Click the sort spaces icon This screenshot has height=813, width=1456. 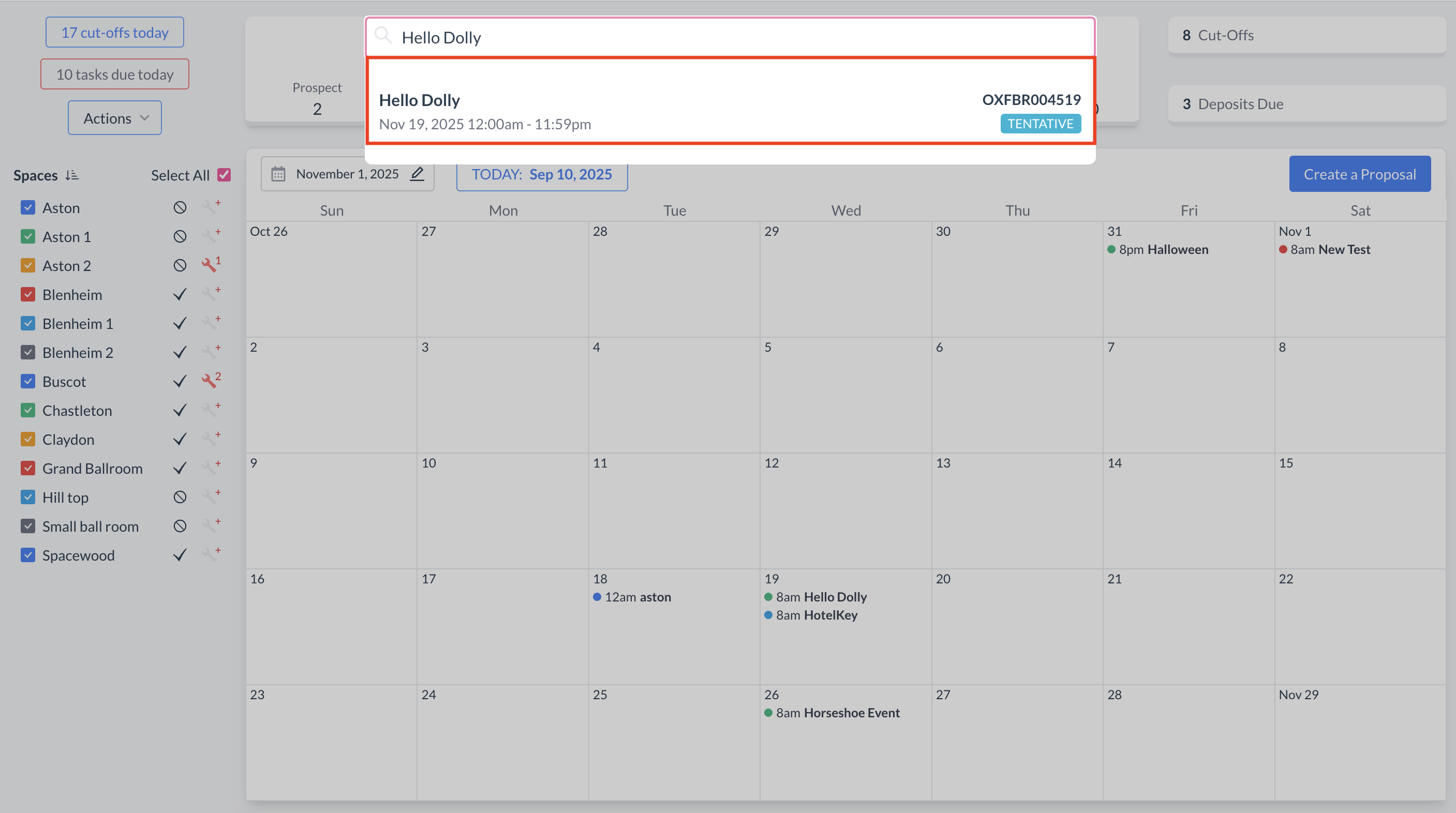pyautogui.click(x=72, y=175)
